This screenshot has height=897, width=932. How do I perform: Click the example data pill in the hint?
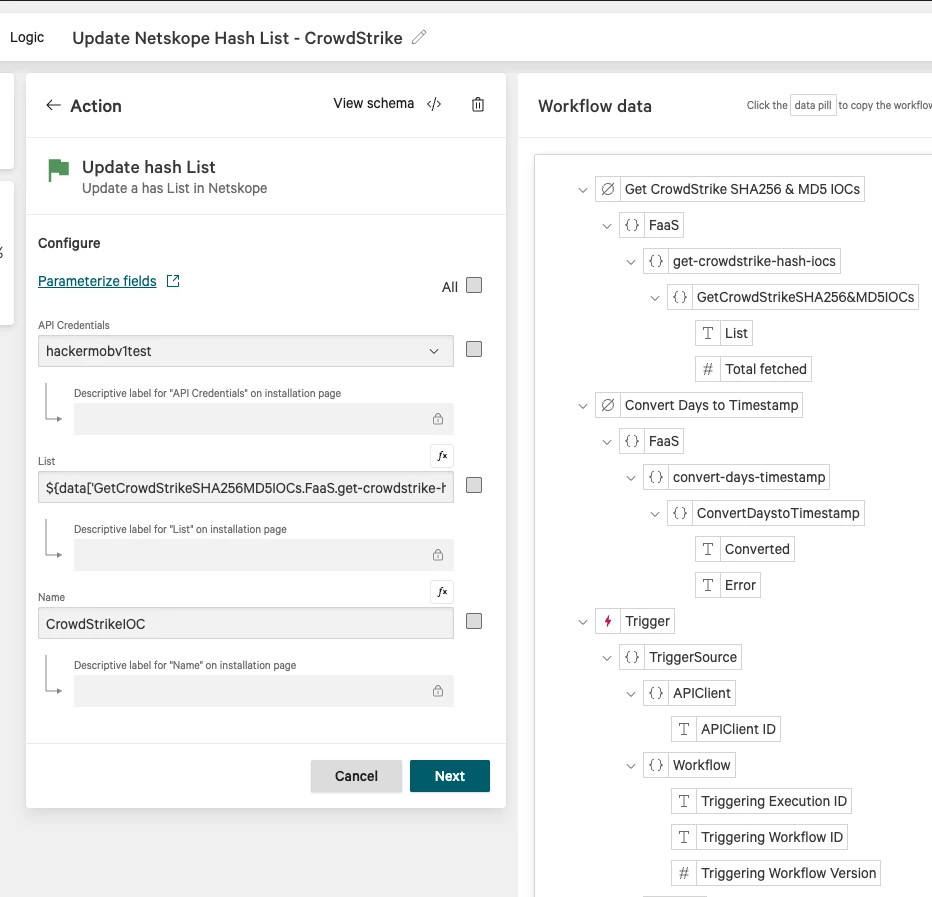point(813,105)
